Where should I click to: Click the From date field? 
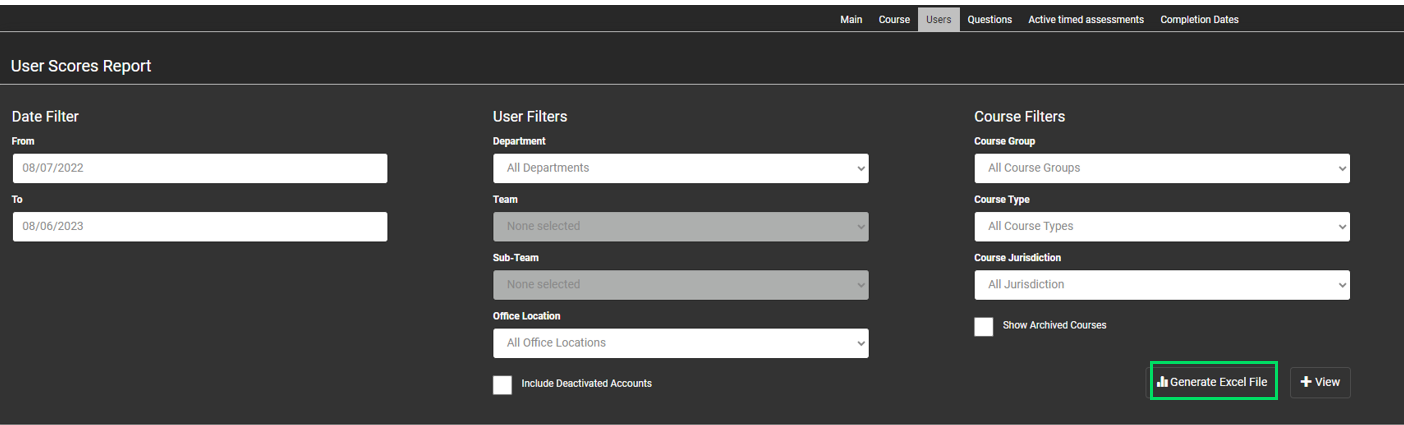(x=200, y=168)
